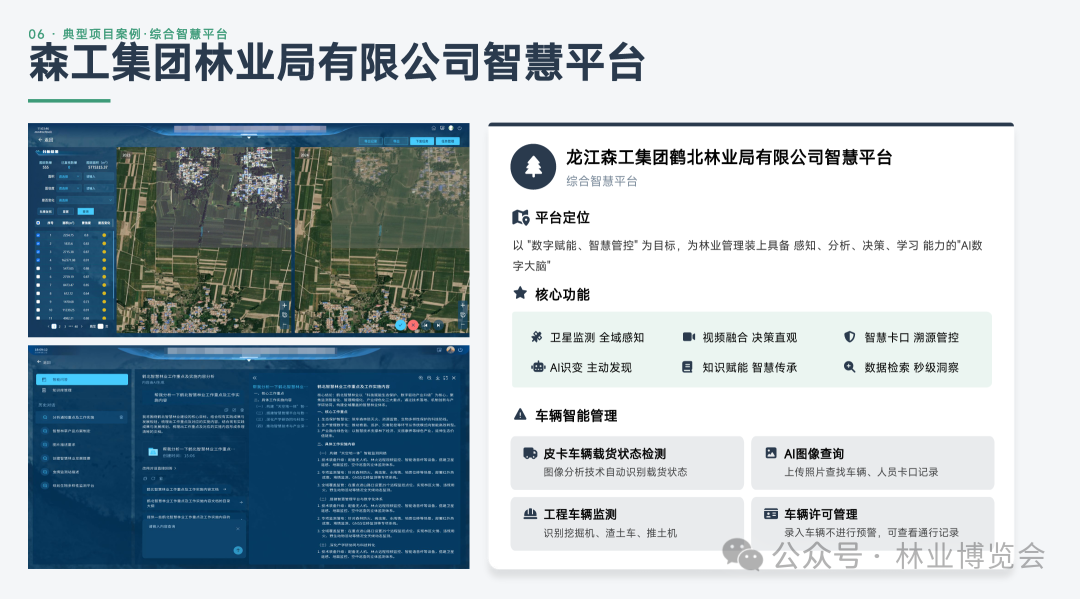Click the truck icon on 皮卡车辆载货状态检测
Image resolution: width=1080 pixels, height=599 pixels.
[530, 453]
